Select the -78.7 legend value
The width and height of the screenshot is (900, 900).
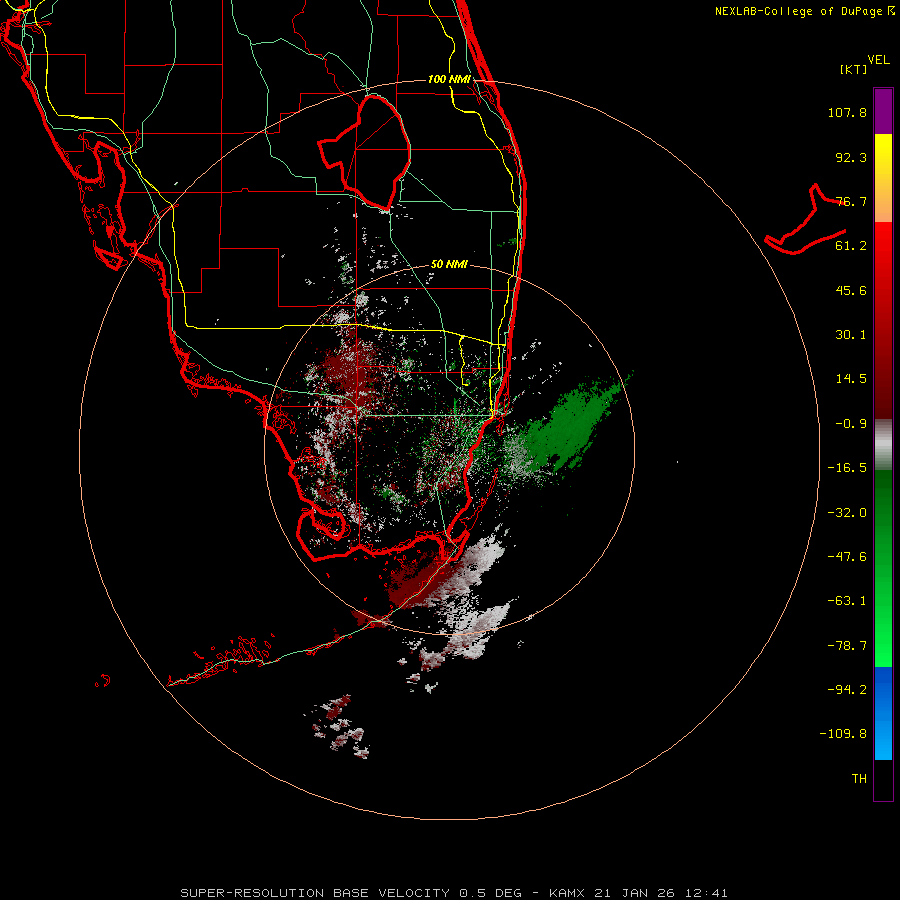[847, 646]
